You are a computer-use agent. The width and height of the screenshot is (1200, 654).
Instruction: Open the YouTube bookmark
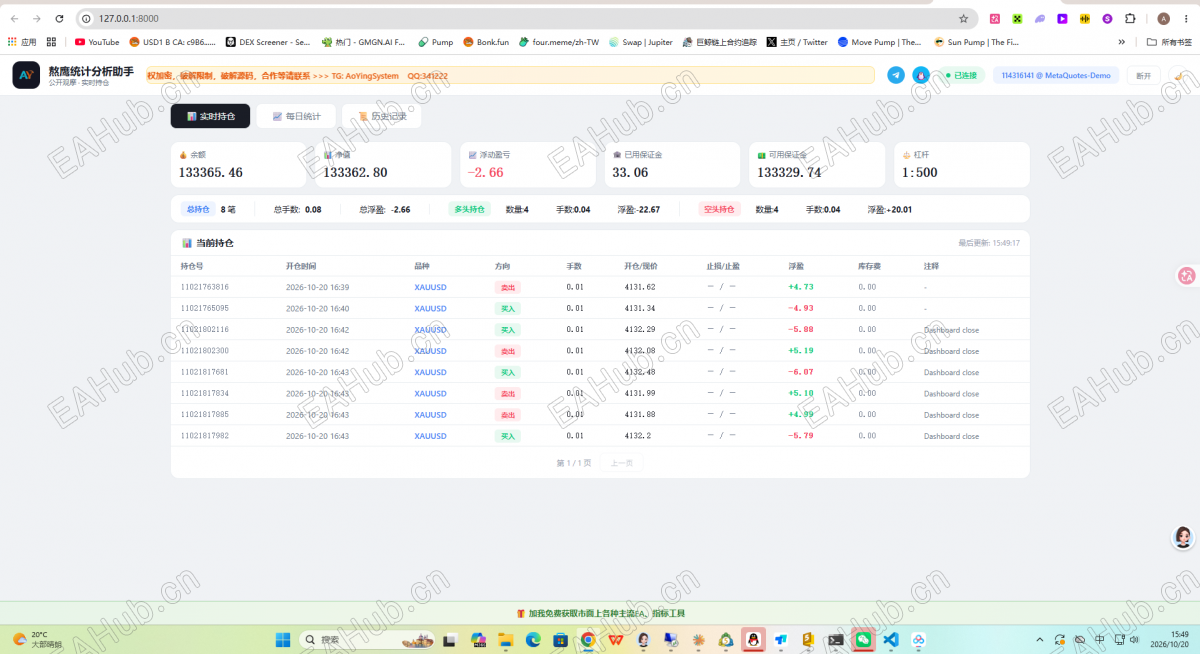click(x=97, y=42)
